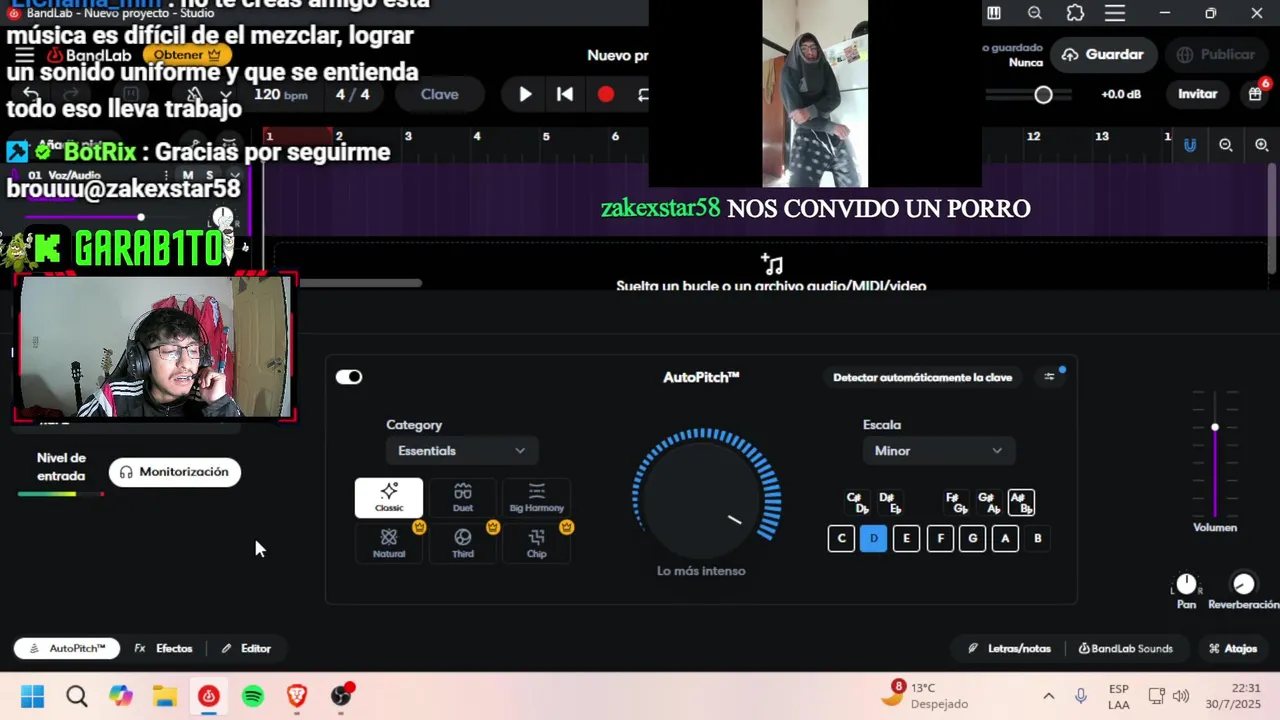This screenshot has width=1280, height=720.
Task: Toggle the G#/Ab note key
Action: click(x=988, y=502)
